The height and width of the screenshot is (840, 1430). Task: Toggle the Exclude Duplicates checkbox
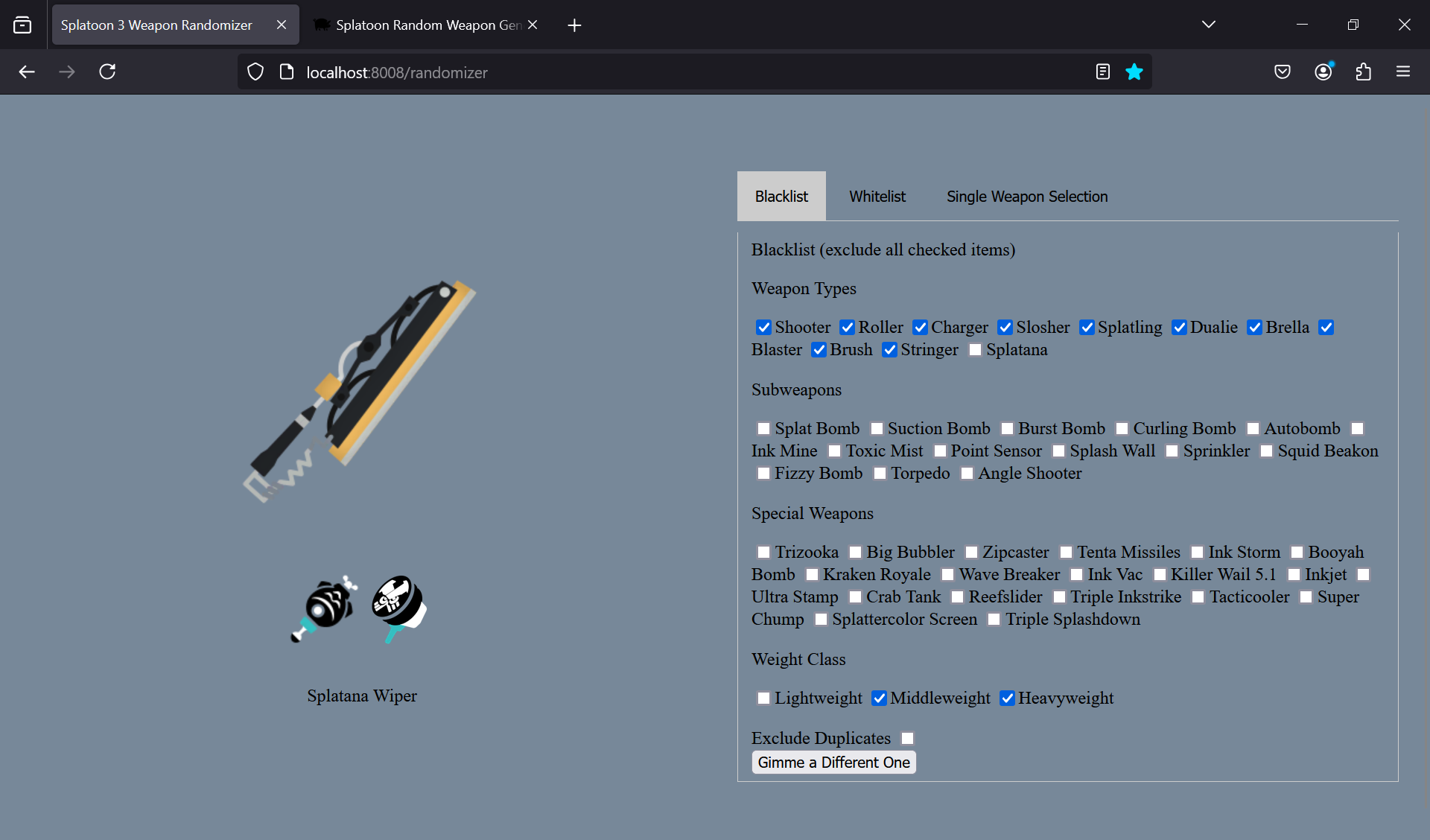point(907,739)
